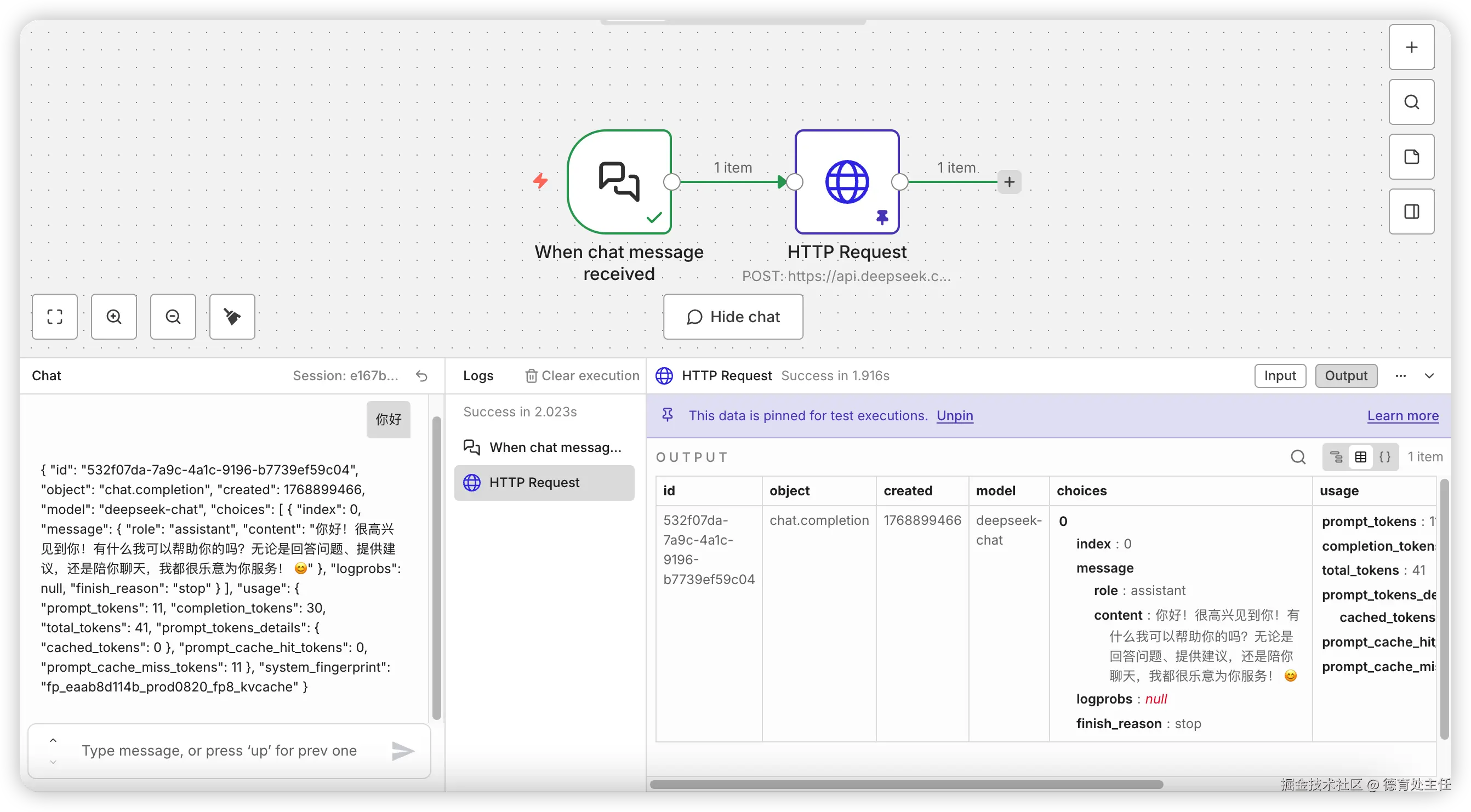Zoom in the workflow canvas

point(114,317)
